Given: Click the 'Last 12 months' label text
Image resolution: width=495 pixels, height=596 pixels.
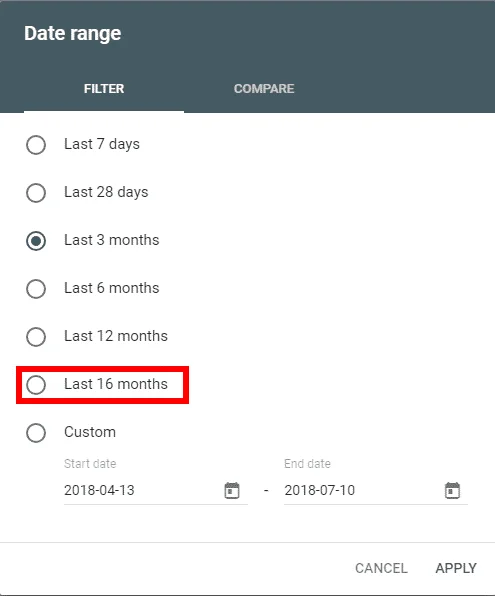Looking at the screenshot, I should pos(116,336).
